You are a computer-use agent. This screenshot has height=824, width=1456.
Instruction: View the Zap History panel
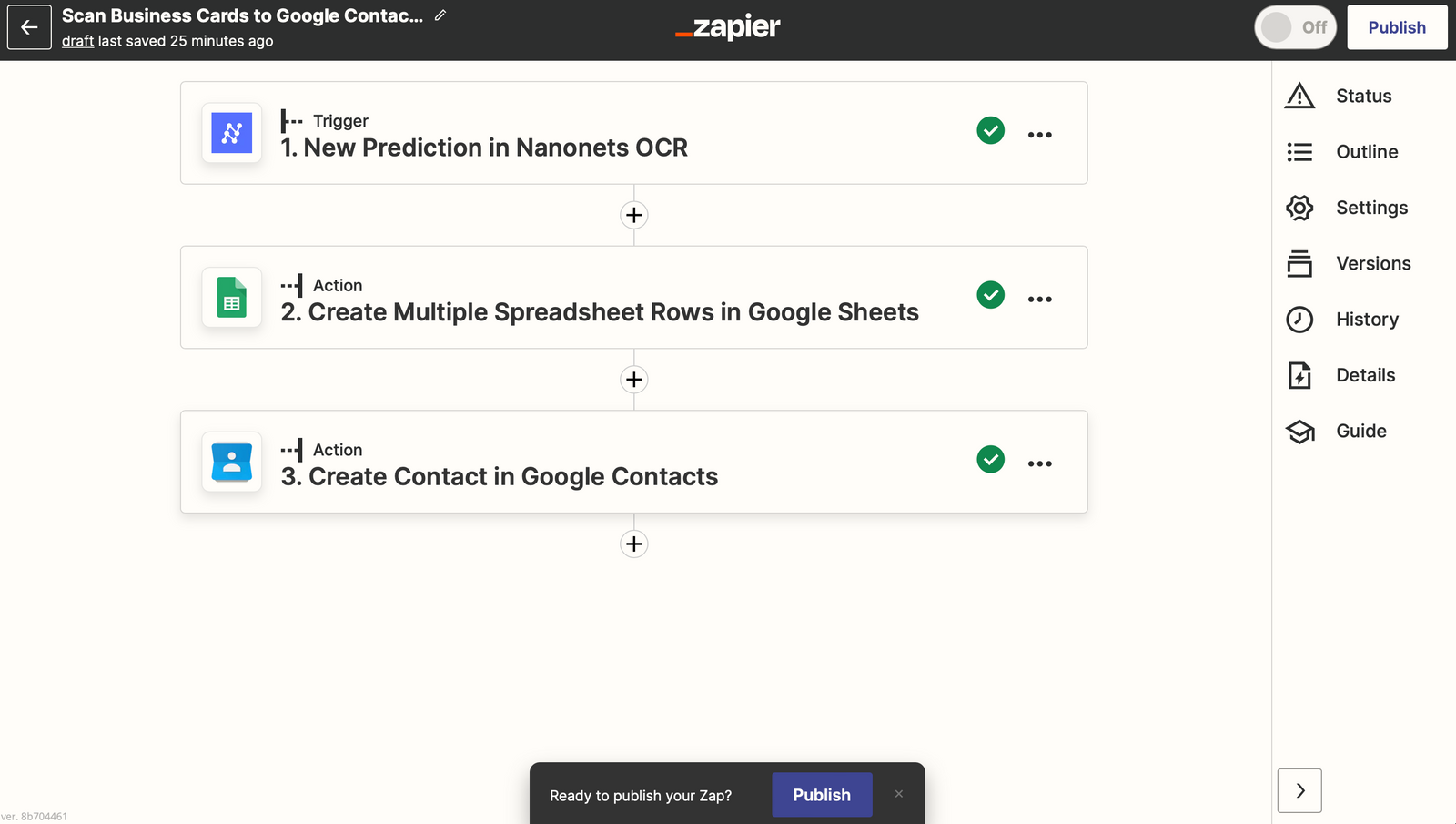coord(1368,320)
